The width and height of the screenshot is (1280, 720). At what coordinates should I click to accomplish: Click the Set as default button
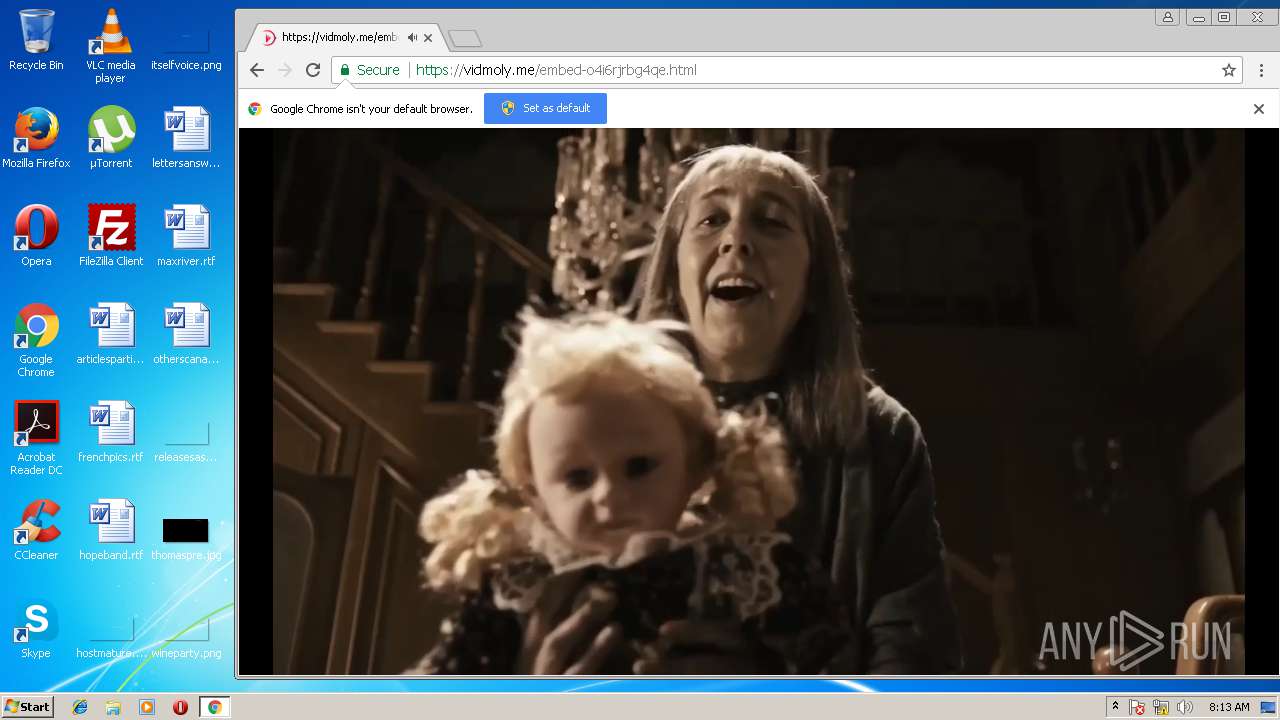point(545,108)
